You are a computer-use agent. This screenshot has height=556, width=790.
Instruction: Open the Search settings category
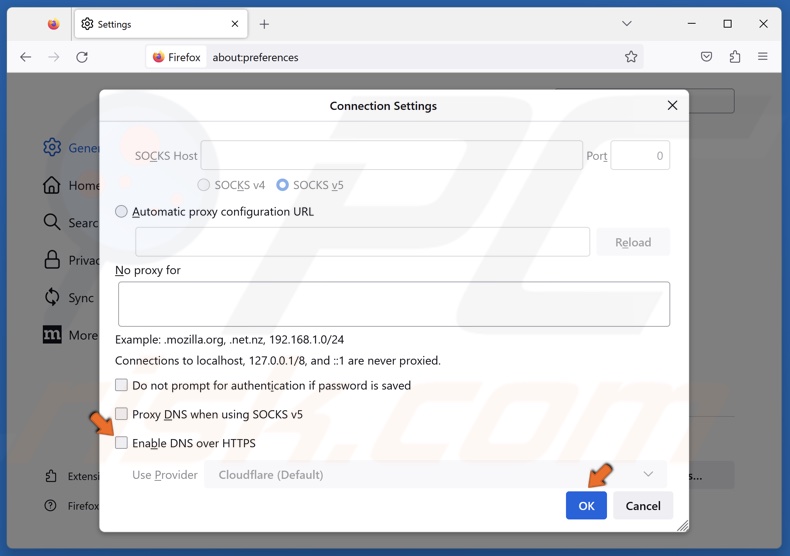[x=71, y=223]
